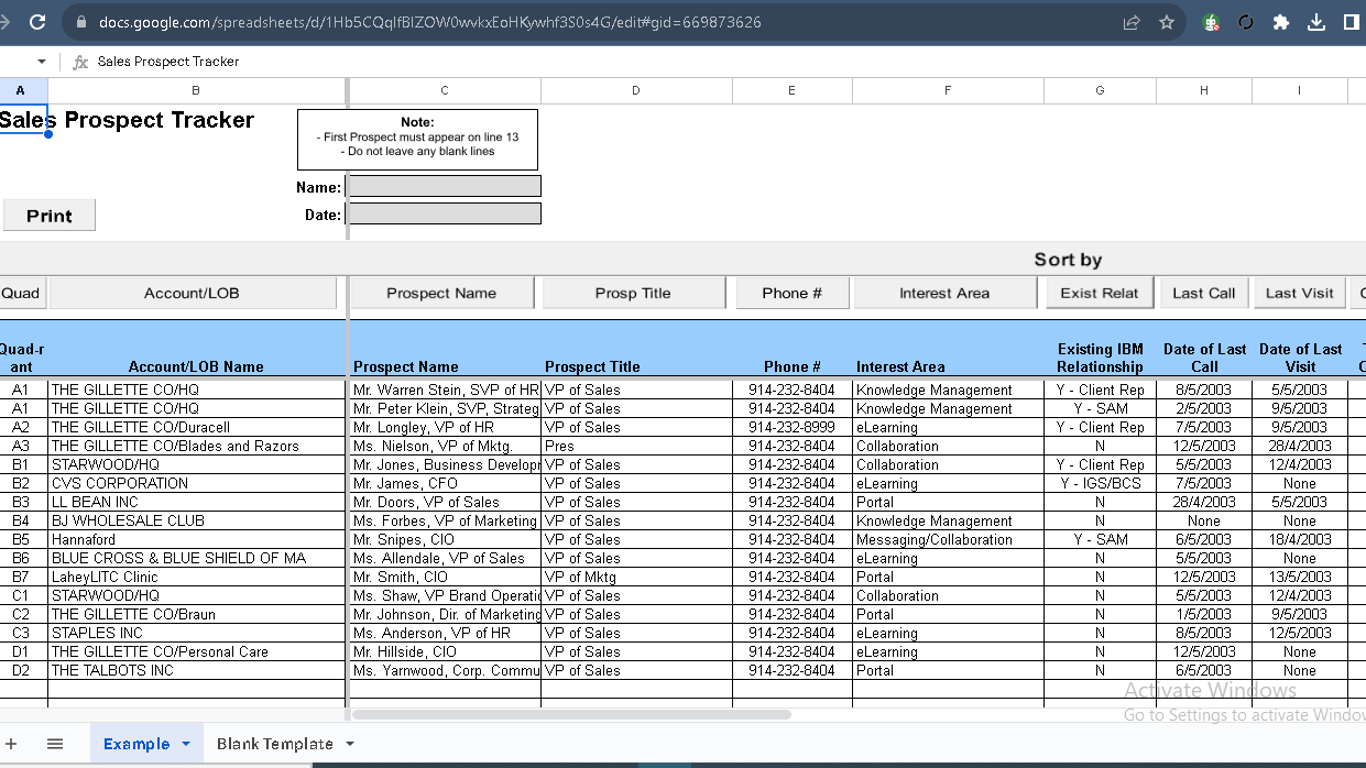This screenshot has width=1366, height=768.
Task: Select the BJ WHOLESALE CLUB account cell
Action: tap(196, 521)
